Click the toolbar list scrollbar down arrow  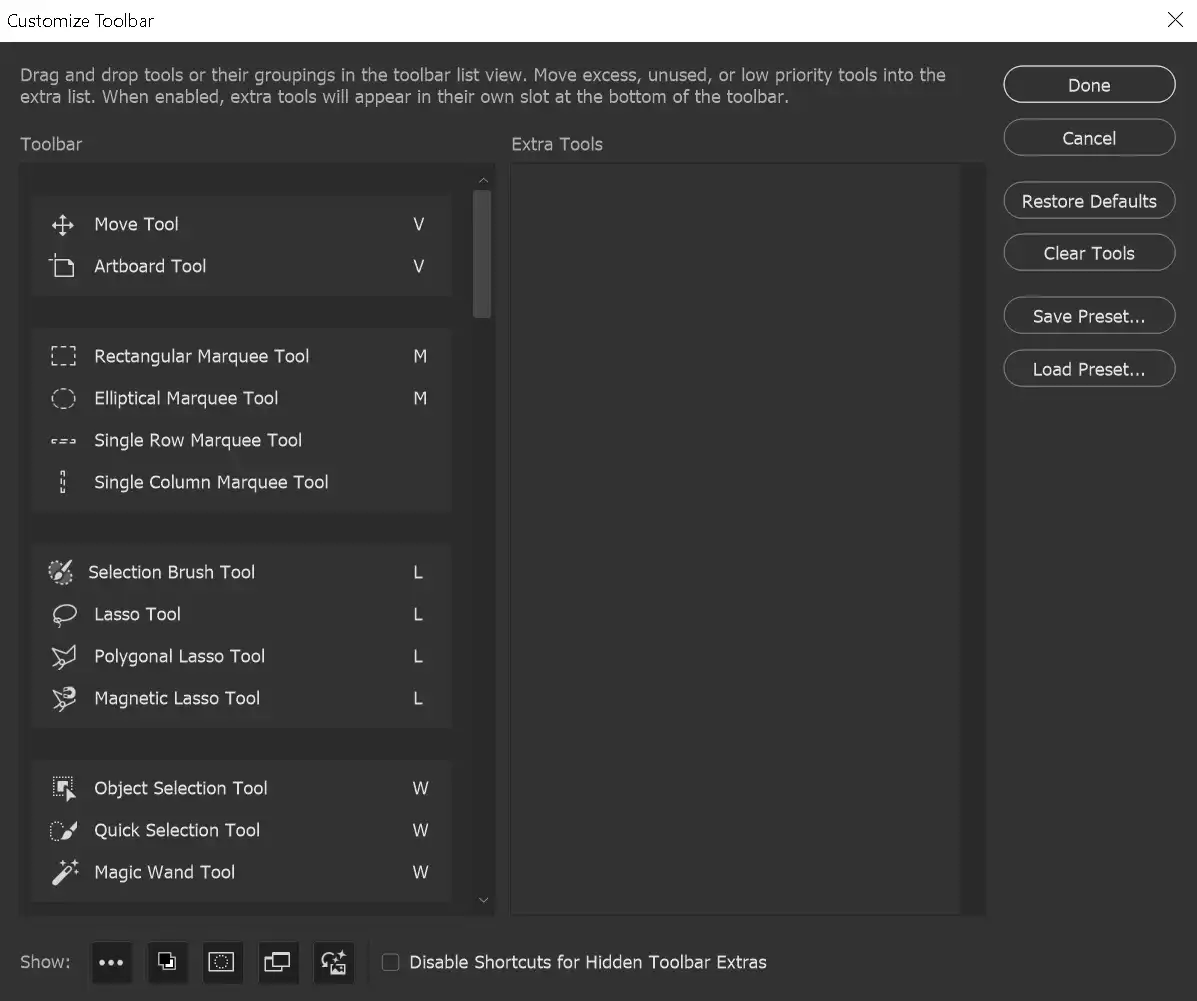(483, 899)
